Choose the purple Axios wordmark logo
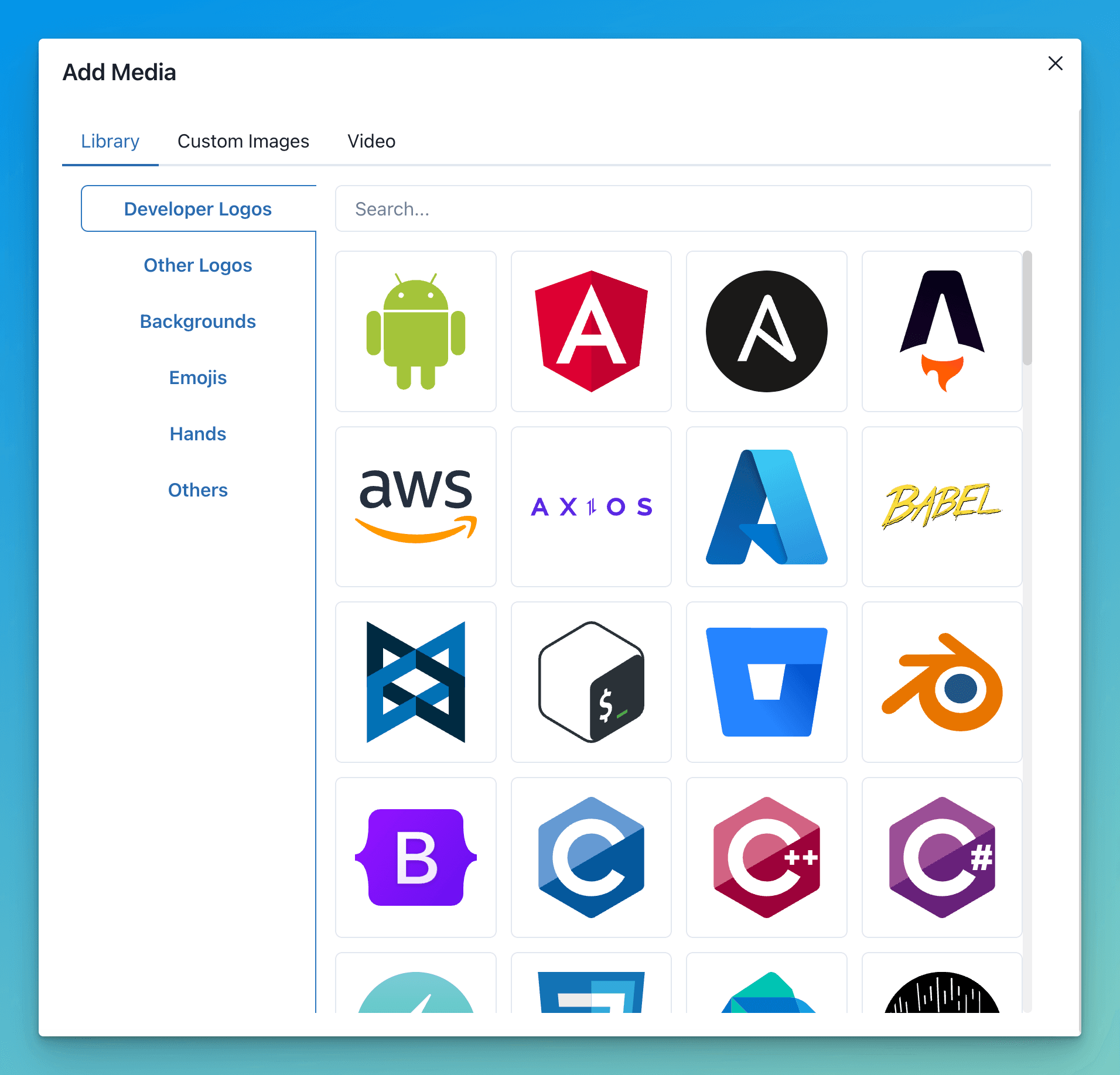This screenshot has width=1120, height=1075. click(591, 506)
